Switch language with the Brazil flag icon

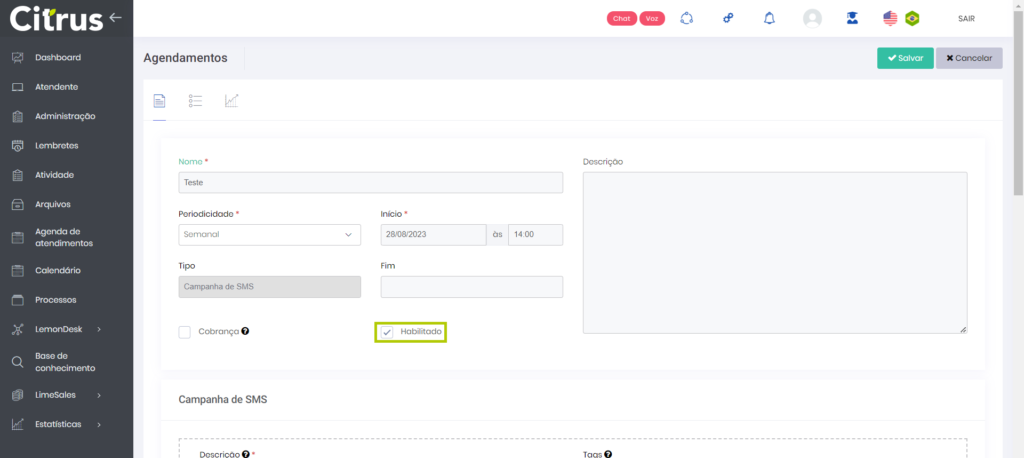(x=912, y=18)
